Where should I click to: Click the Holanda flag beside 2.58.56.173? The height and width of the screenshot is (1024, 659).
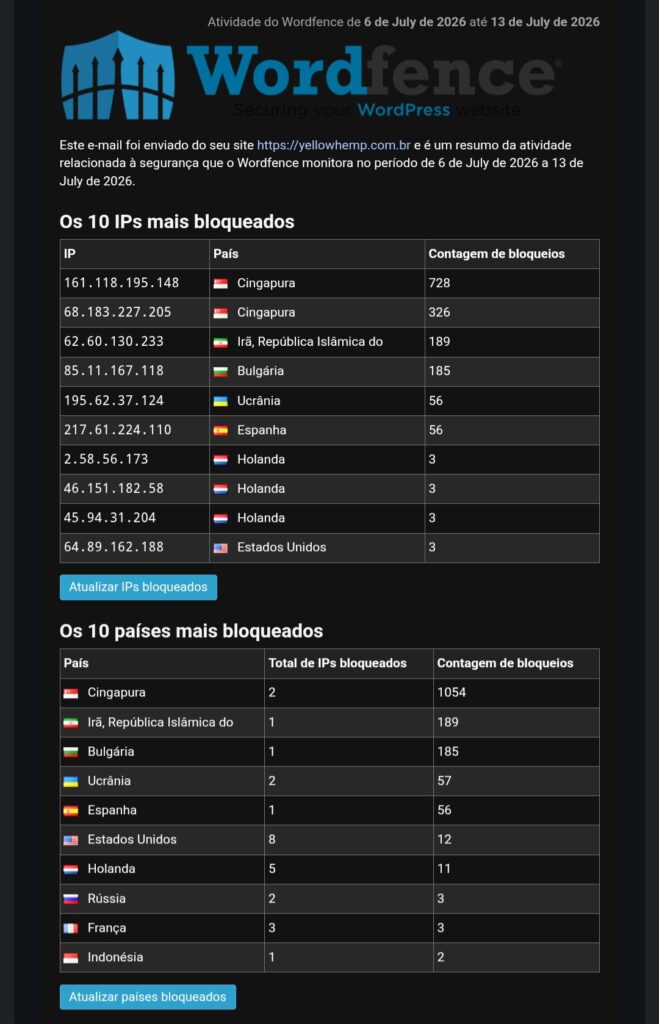click(x=221, y=460)
